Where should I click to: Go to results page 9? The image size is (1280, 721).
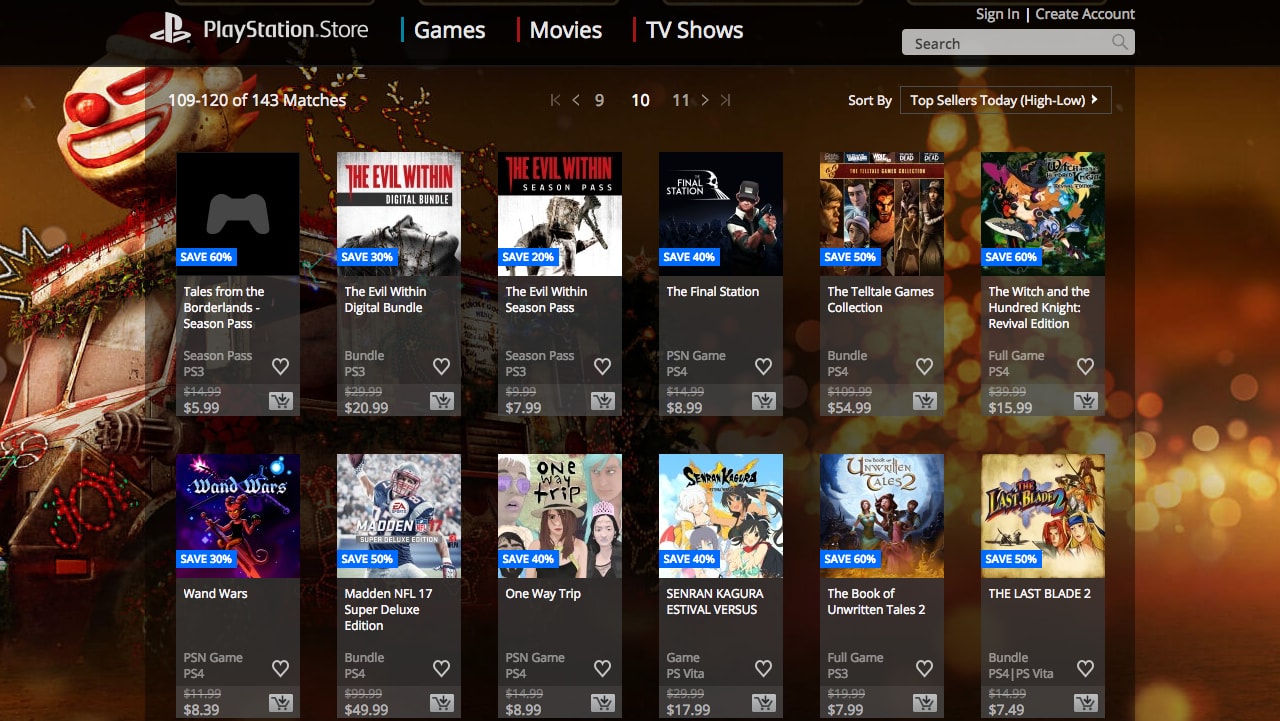[x=599, y=100]
